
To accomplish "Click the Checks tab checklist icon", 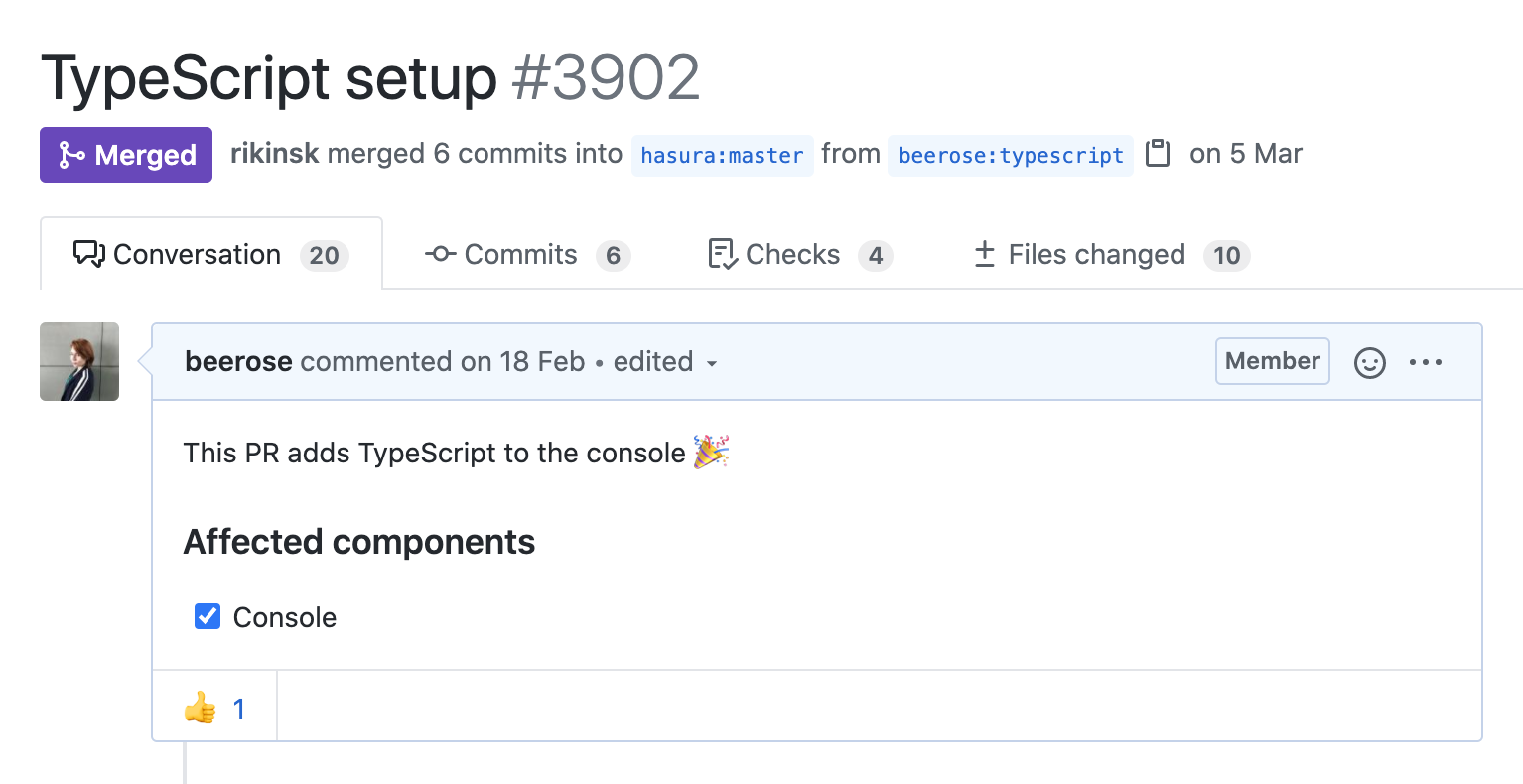I will pyautogui.click(x=722, y=255).
